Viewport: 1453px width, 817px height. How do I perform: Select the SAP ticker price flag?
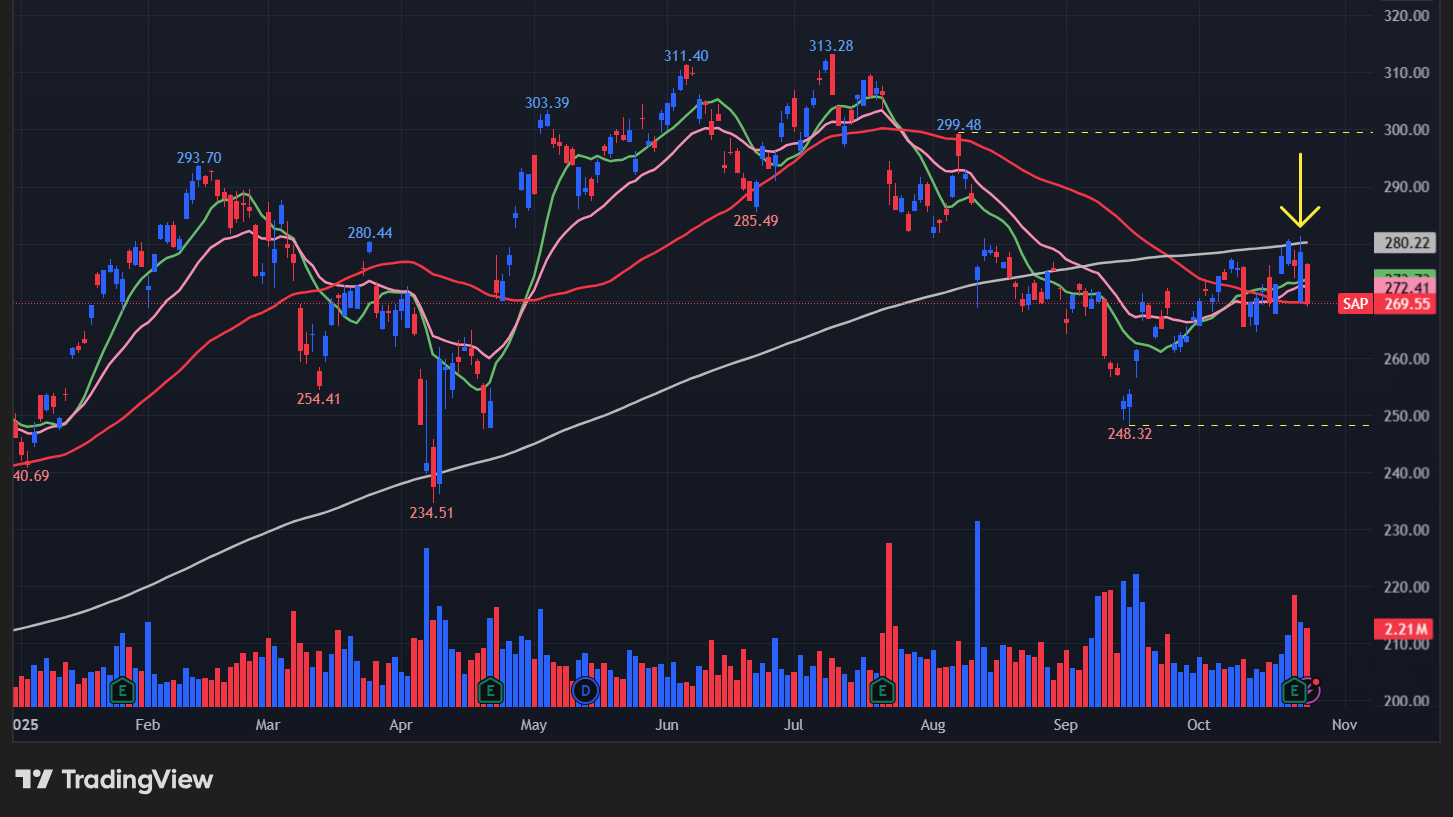(1355, 303)
